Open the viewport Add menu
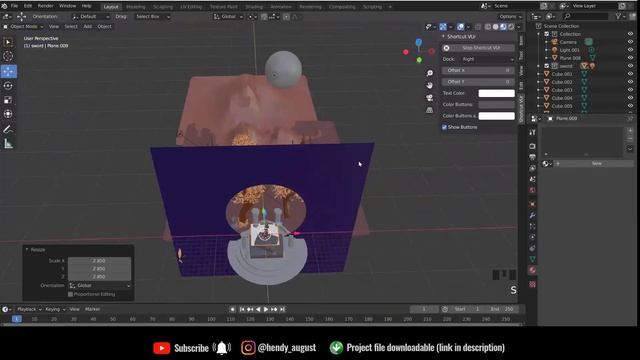The height and width of the screenshot is (360, 640). (87, 27)
